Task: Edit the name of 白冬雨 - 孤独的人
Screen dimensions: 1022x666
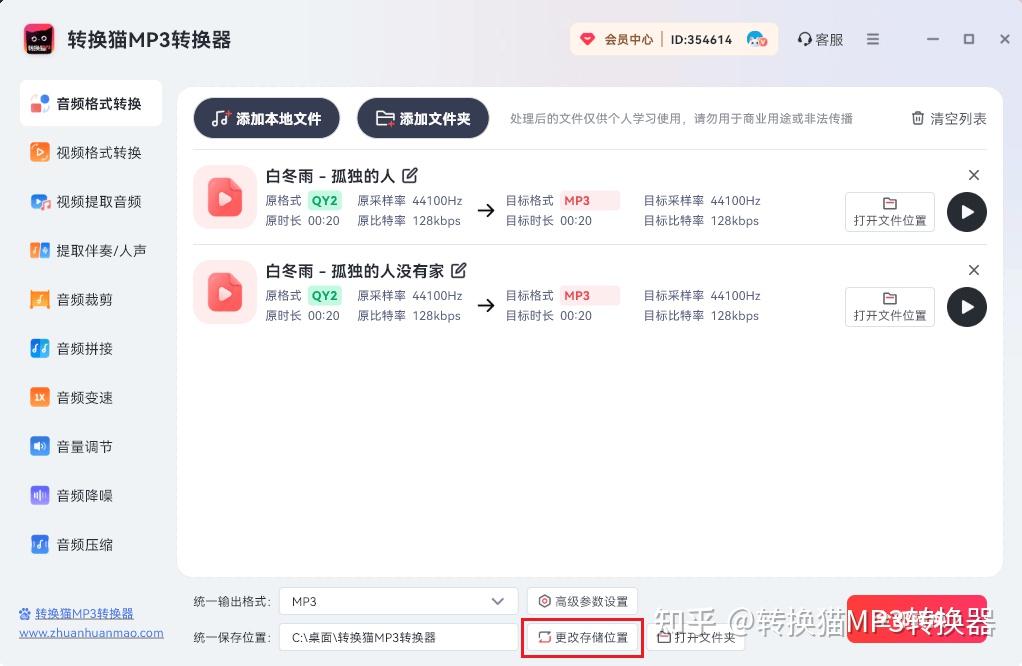Action: click(410, 174)
